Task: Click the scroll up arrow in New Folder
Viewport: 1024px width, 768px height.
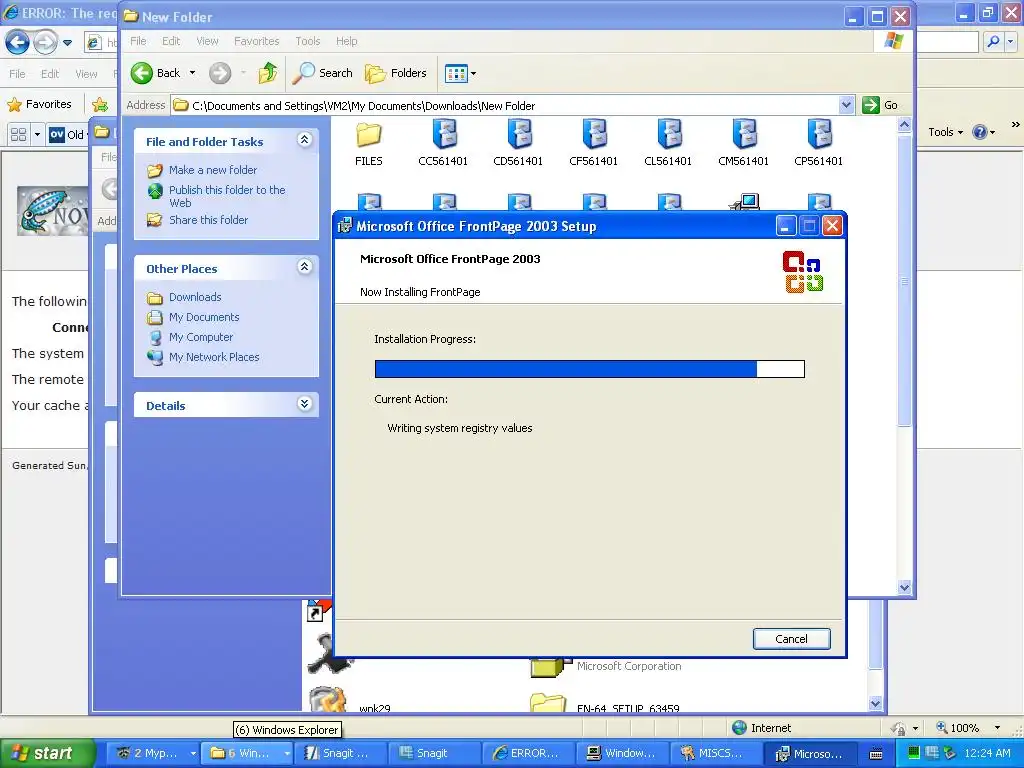Action: pyautogui.click(x=904, y=124)
